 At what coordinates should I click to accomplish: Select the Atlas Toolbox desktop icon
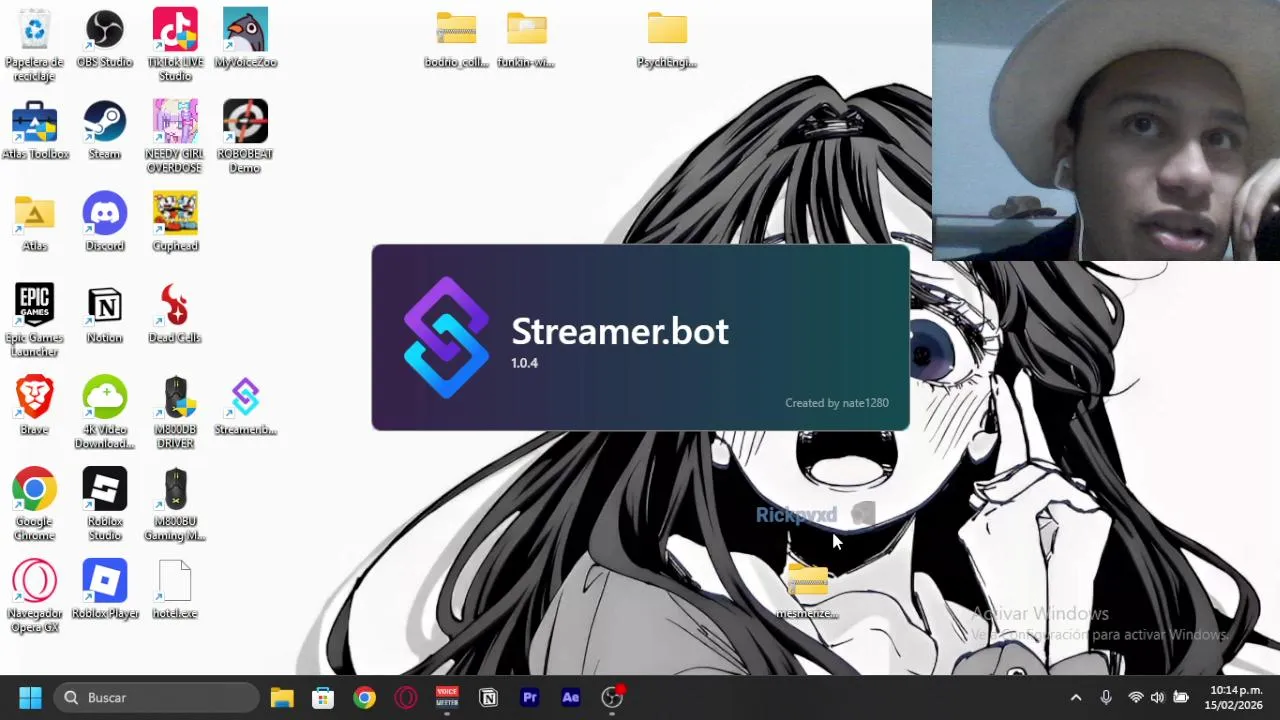click(x=34, y=130)
